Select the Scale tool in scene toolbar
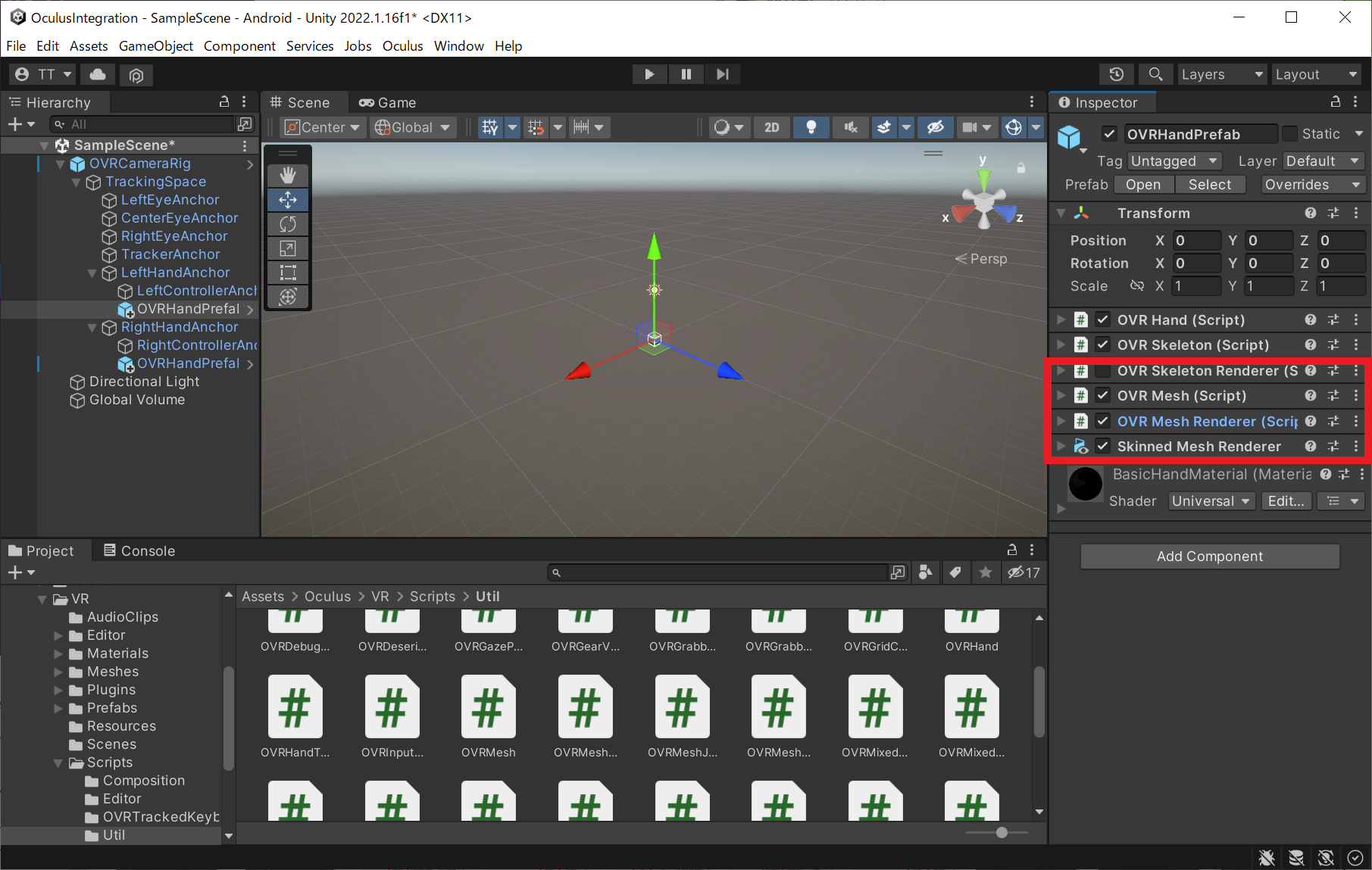The image size is (1372, 870). (288, 248)
